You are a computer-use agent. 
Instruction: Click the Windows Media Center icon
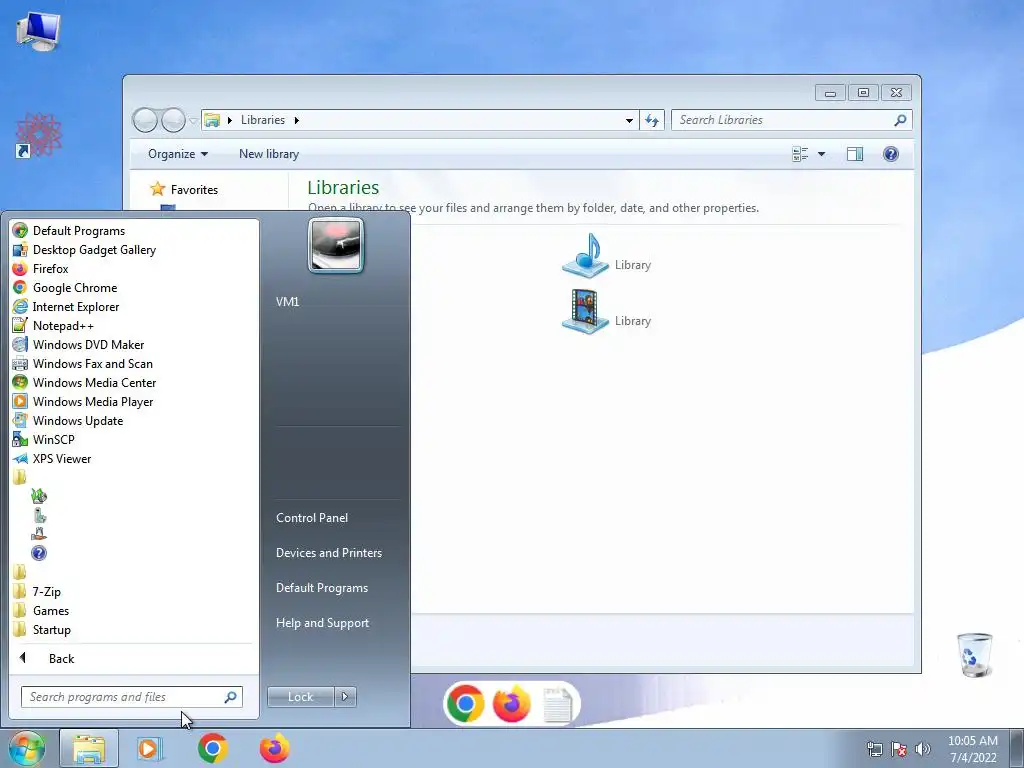point(20,382)
